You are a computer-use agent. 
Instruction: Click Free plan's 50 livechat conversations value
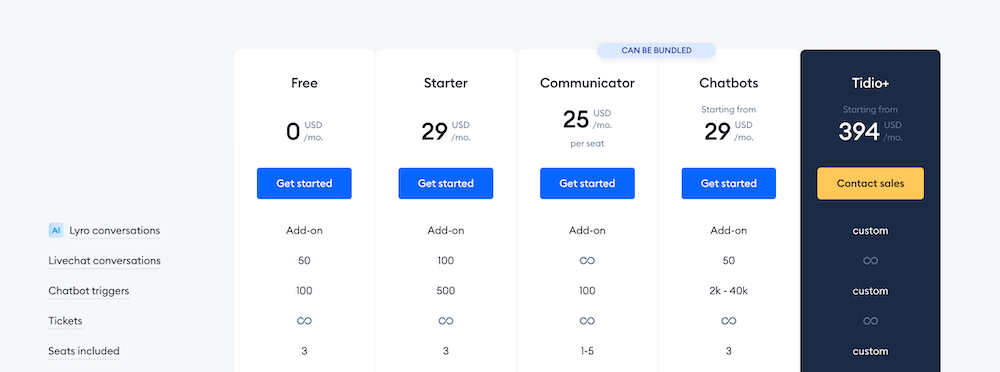[304, 260]
